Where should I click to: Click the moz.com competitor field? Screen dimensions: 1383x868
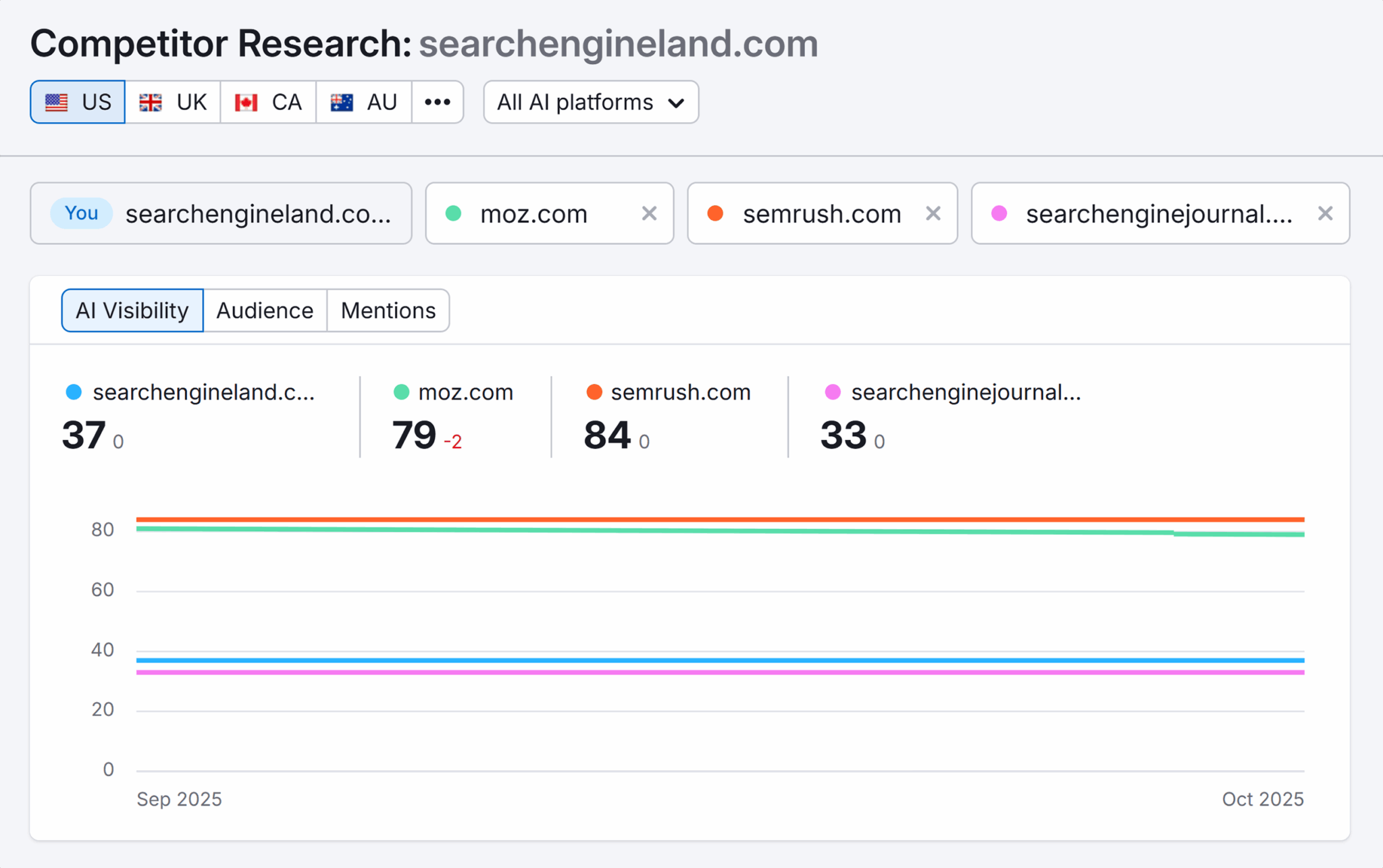[550, 213]
